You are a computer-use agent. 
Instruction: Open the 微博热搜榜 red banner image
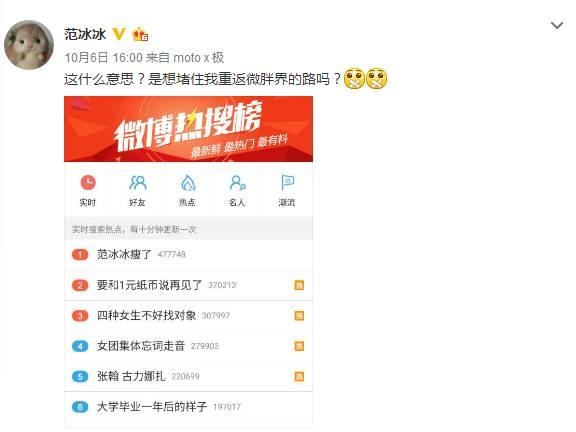188,129
